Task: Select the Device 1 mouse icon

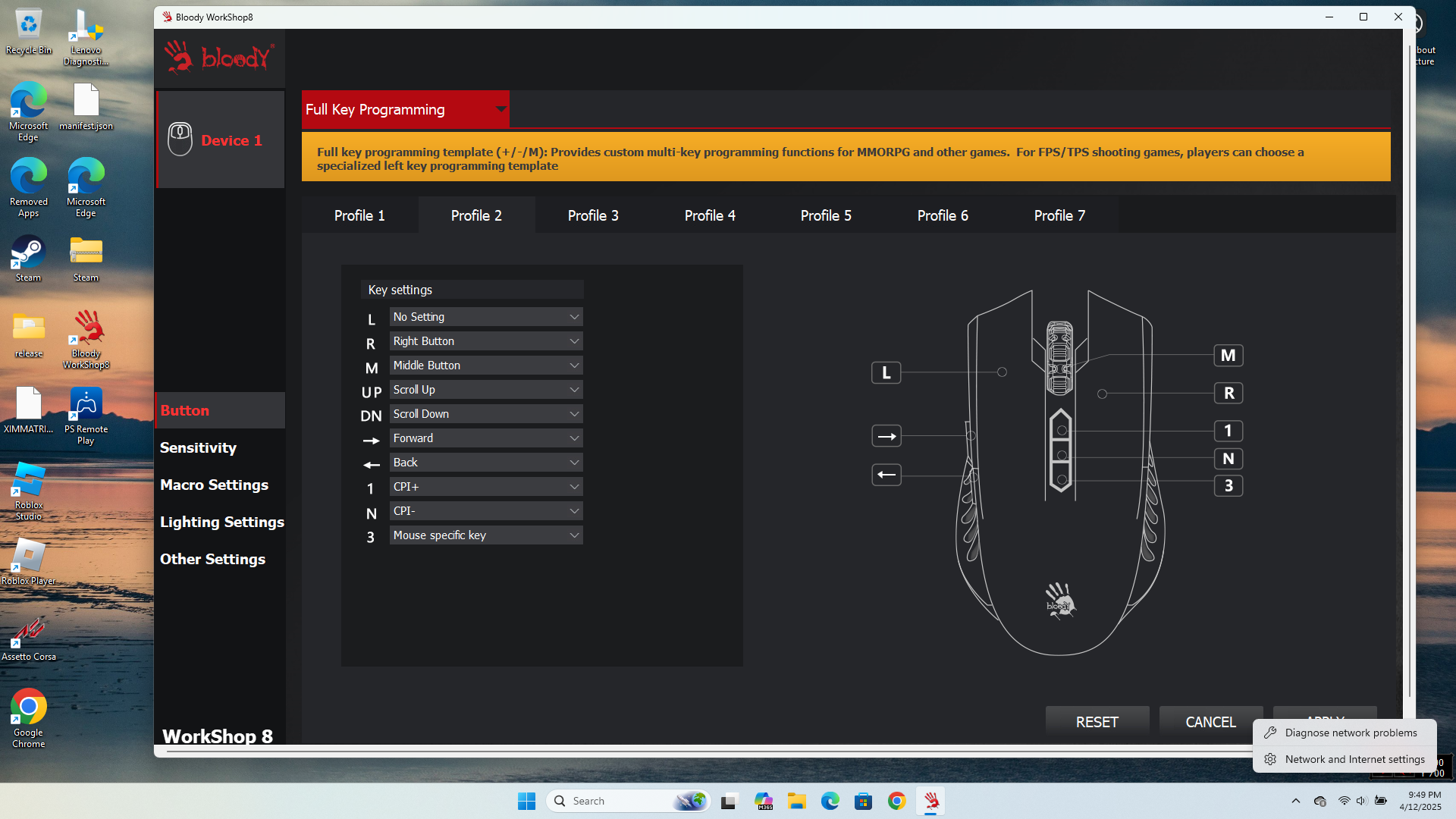Action: pos(180,140)
